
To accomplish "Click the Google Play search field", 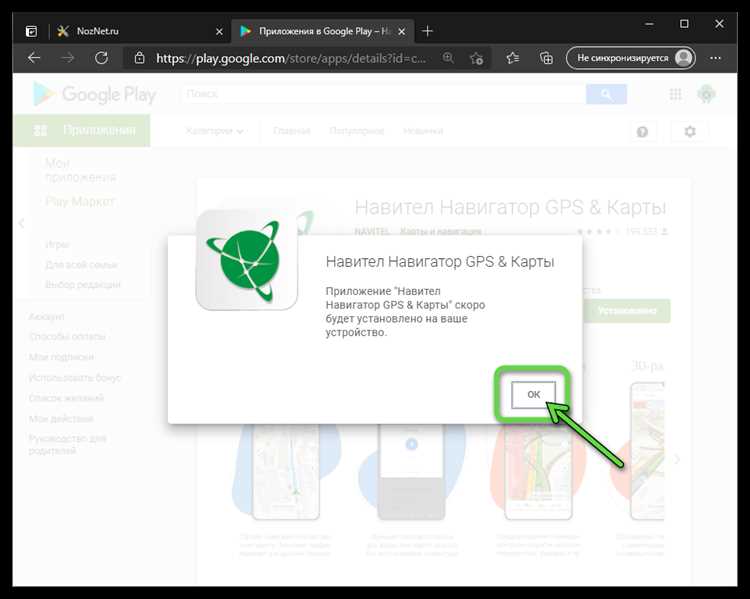I will (x=383, y=95).
